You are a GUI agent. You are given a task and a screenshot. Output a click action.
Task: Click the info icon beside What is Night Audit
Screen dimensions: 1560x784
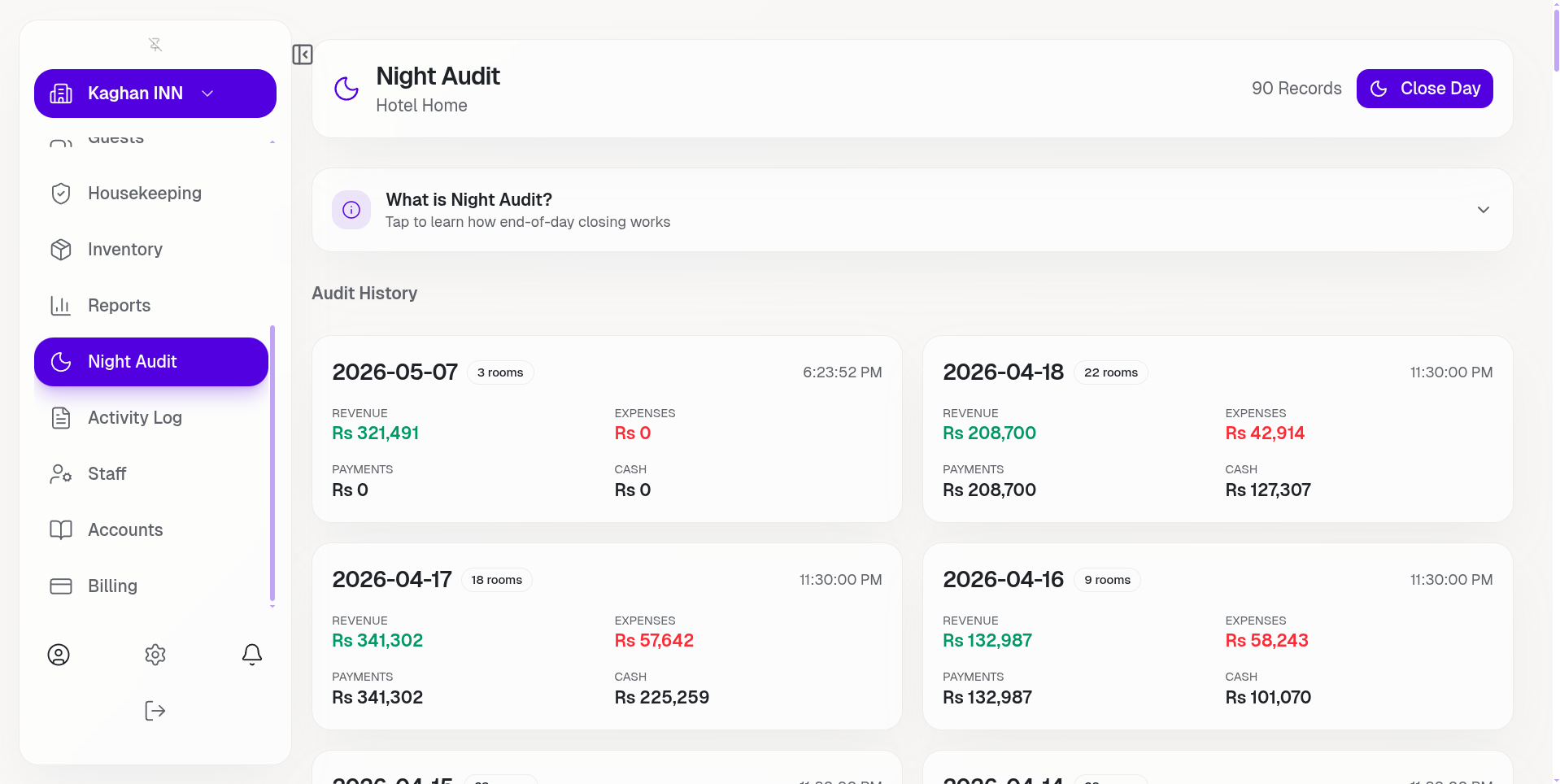coord(351,210)
